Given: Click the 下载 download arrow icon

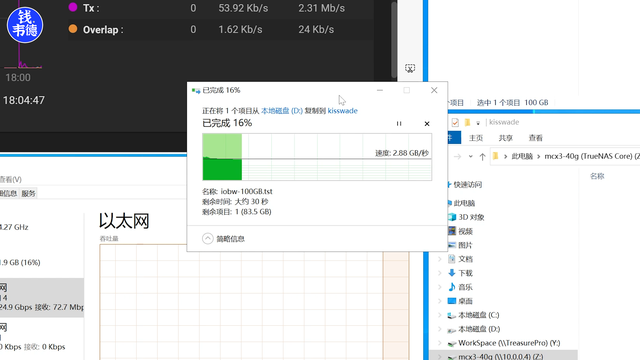Looking at the screenshot, I should tap(452, 273).
